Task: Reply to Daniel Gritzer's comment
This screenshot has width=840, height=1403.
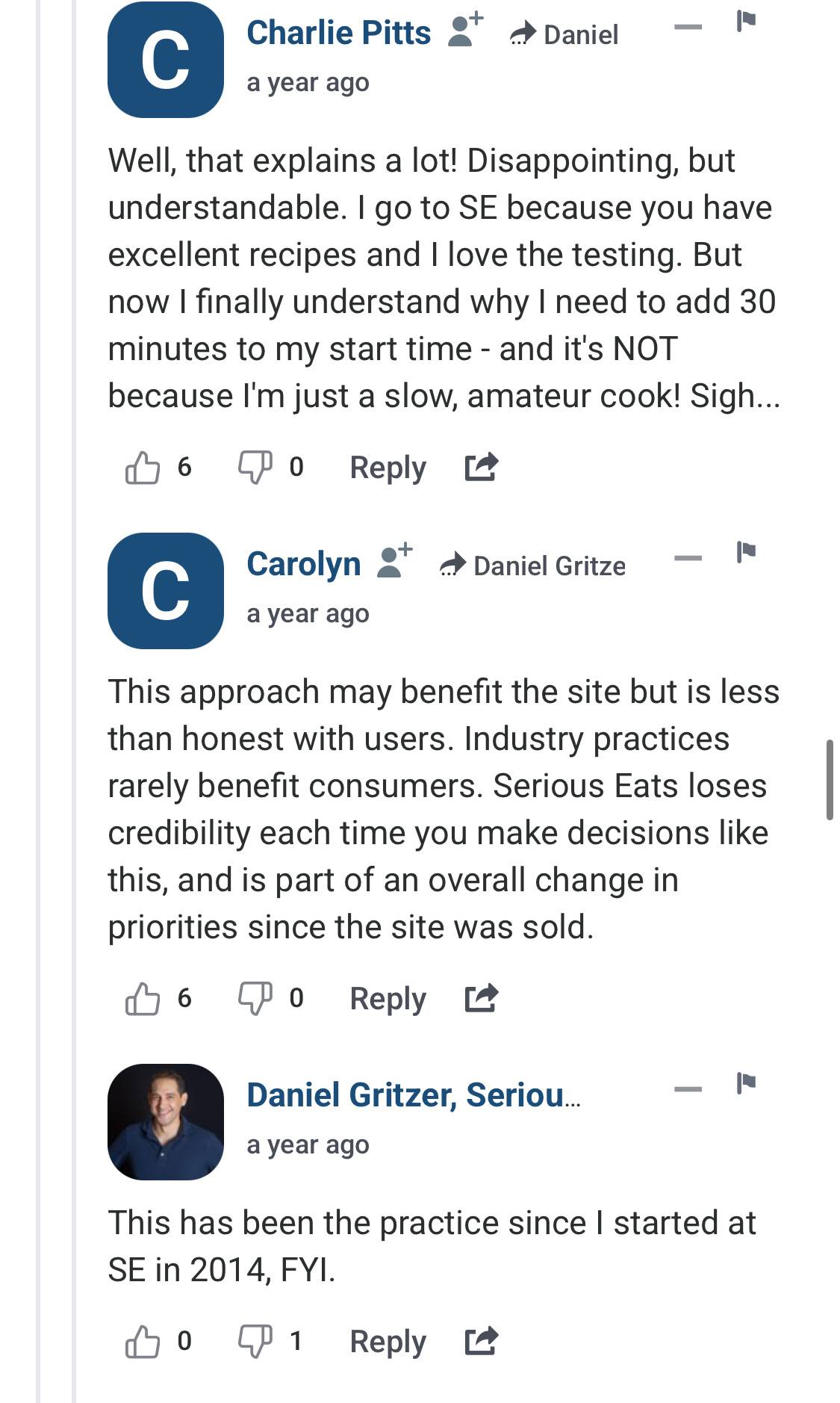Action: 388,1342
